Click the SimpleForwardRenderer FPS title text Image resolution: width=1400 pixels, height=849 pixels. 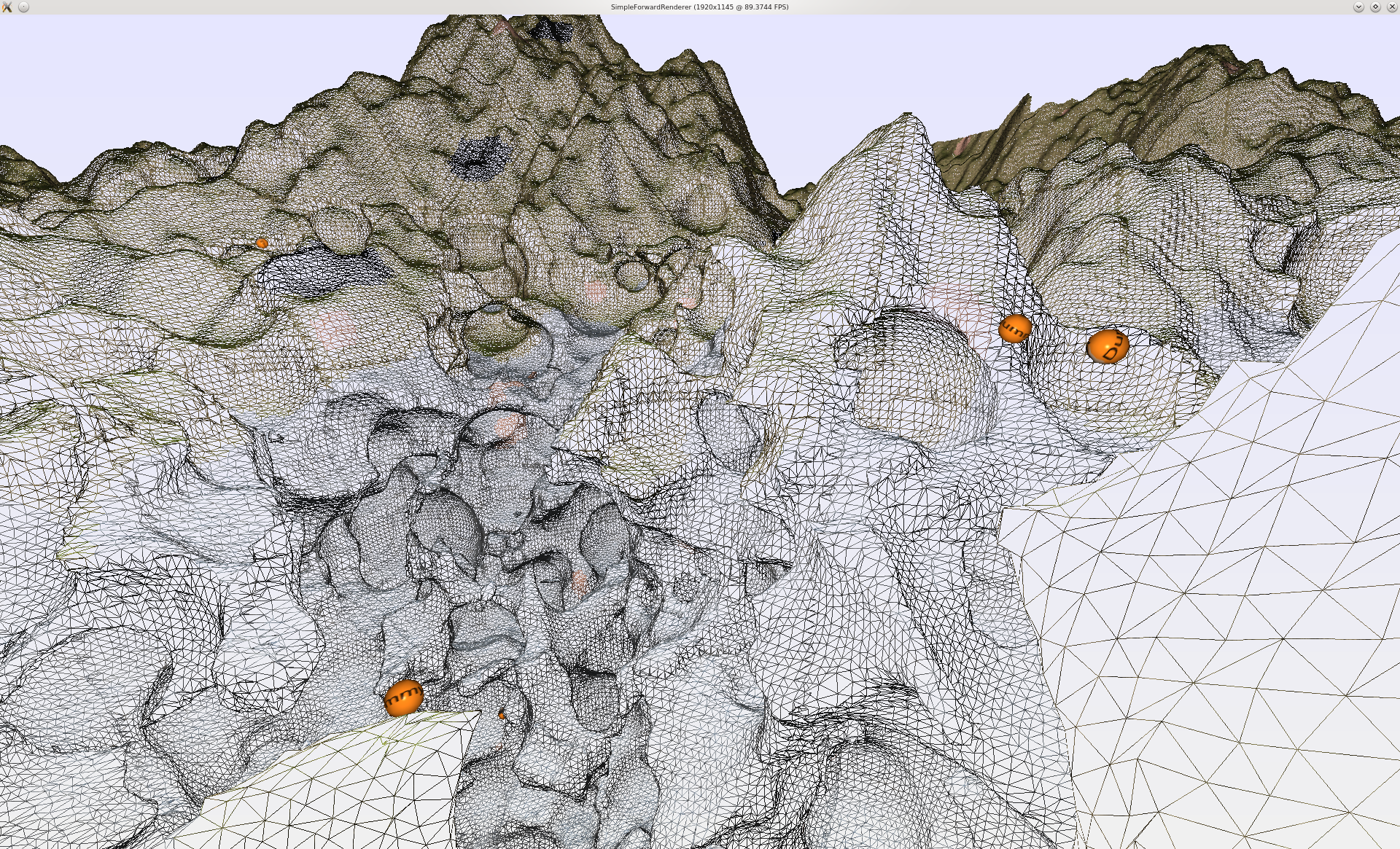coord(699,7)
